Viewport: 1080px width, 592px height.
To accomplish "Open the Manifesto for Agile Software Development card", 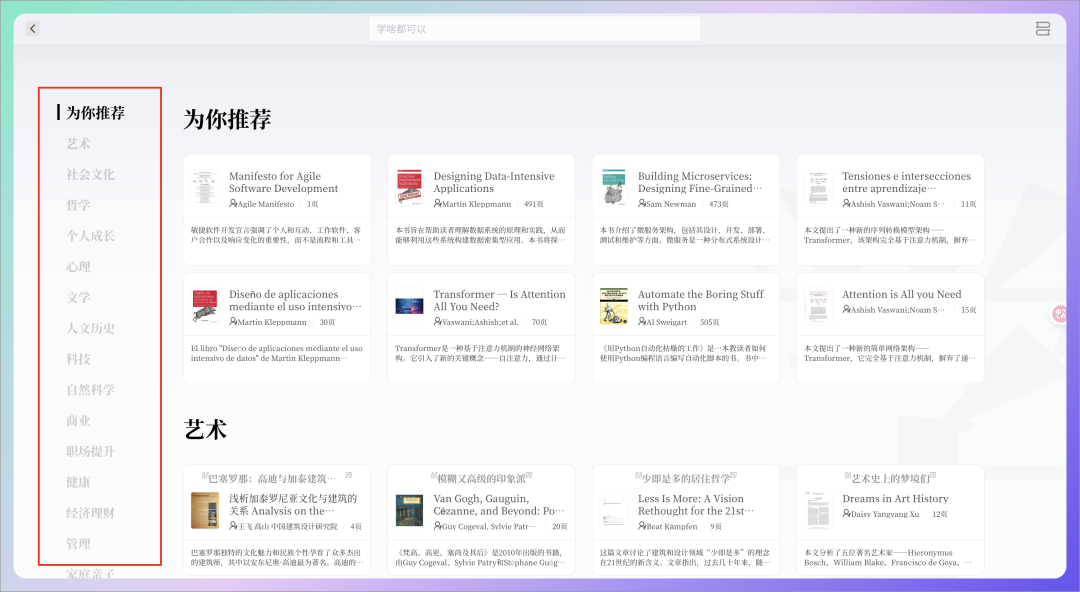I will [277, 210].
